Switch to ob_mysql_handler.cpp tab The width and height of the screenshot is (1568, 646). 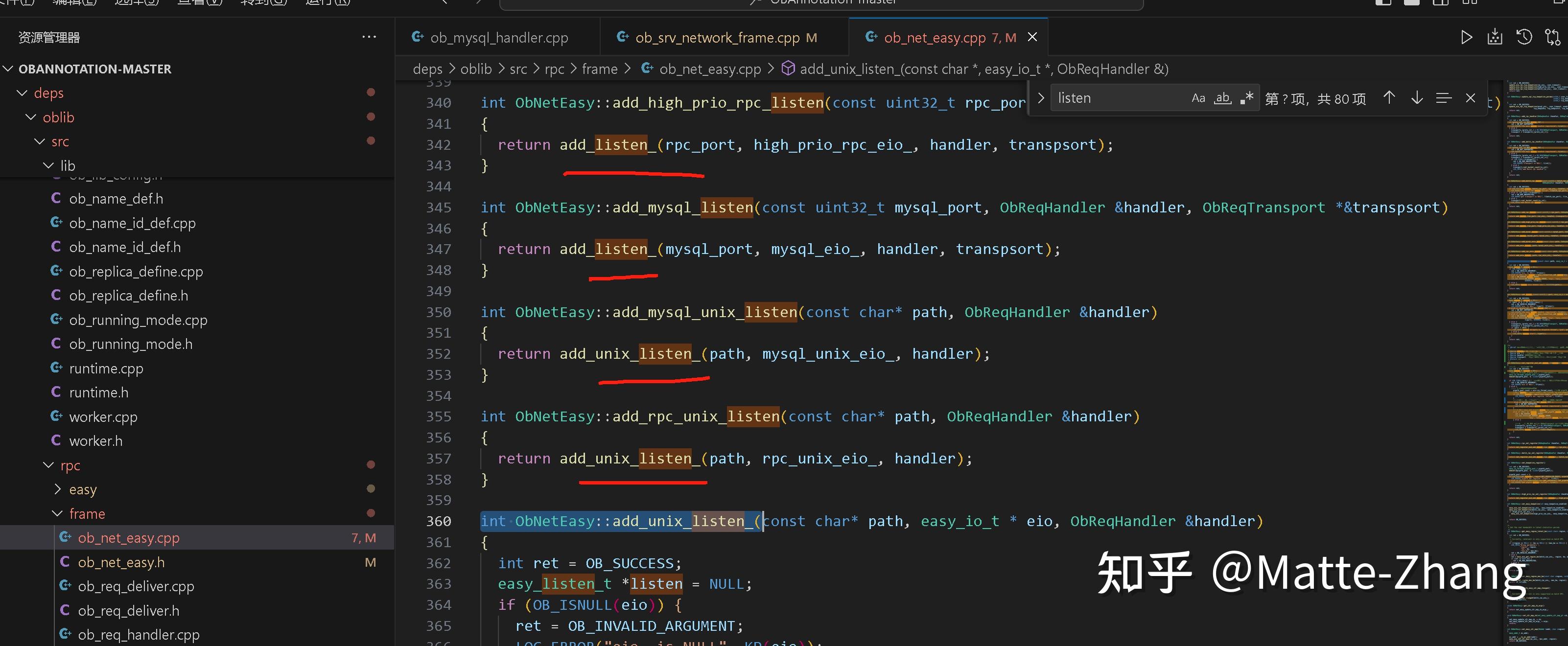pyautogui.click(x=498, y=38)
